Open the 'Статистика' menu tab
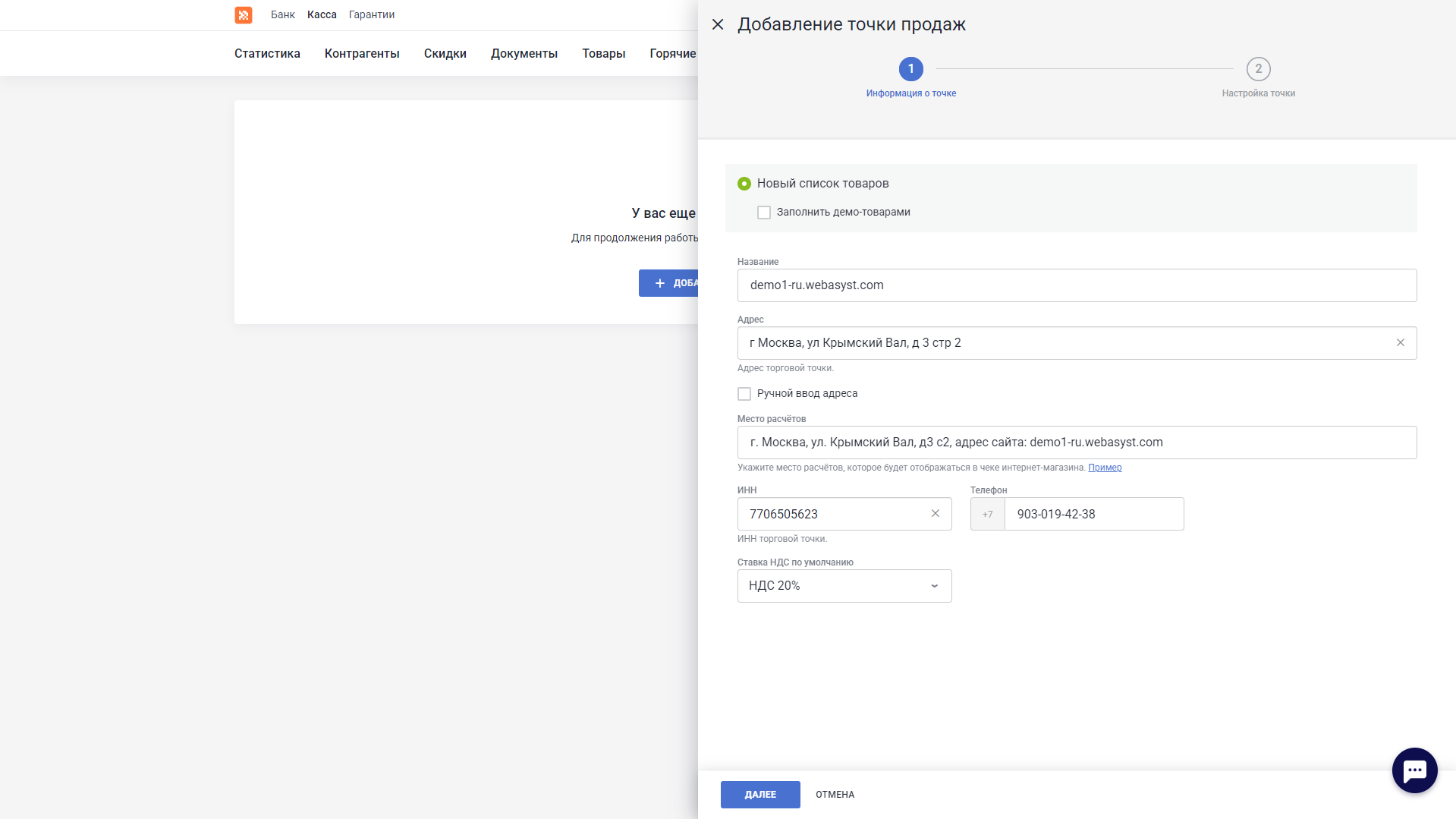Viewport: 1456px width, 819px height. (x=267, y=54)
